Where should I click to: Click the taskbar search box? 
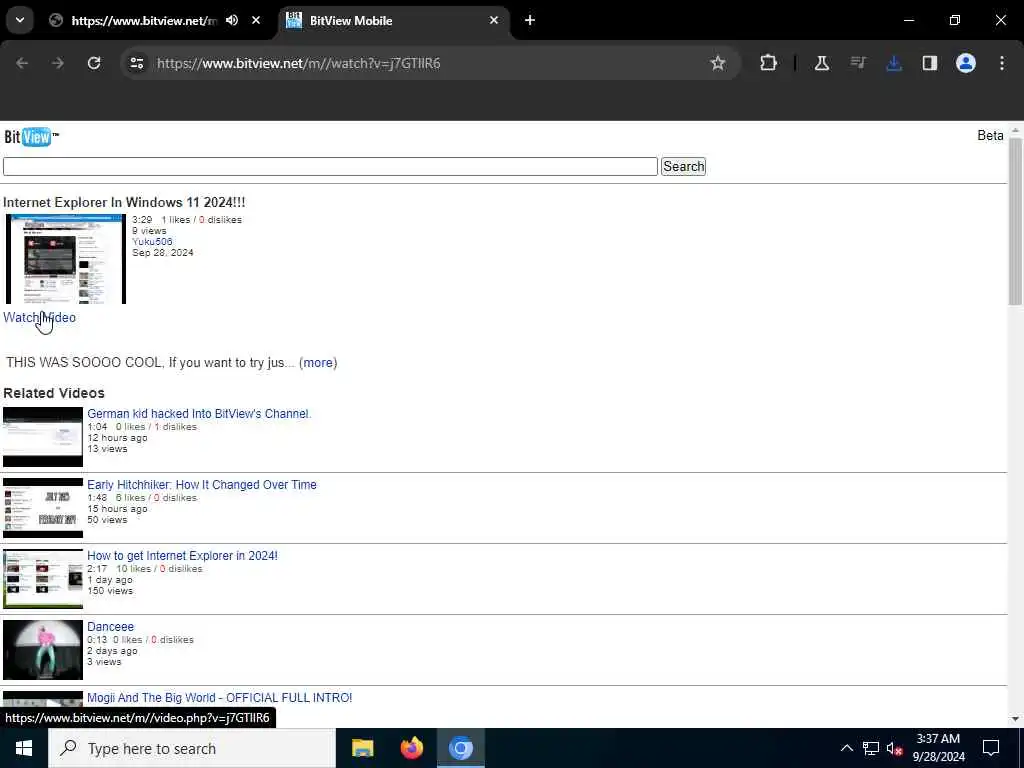[192, 748]
